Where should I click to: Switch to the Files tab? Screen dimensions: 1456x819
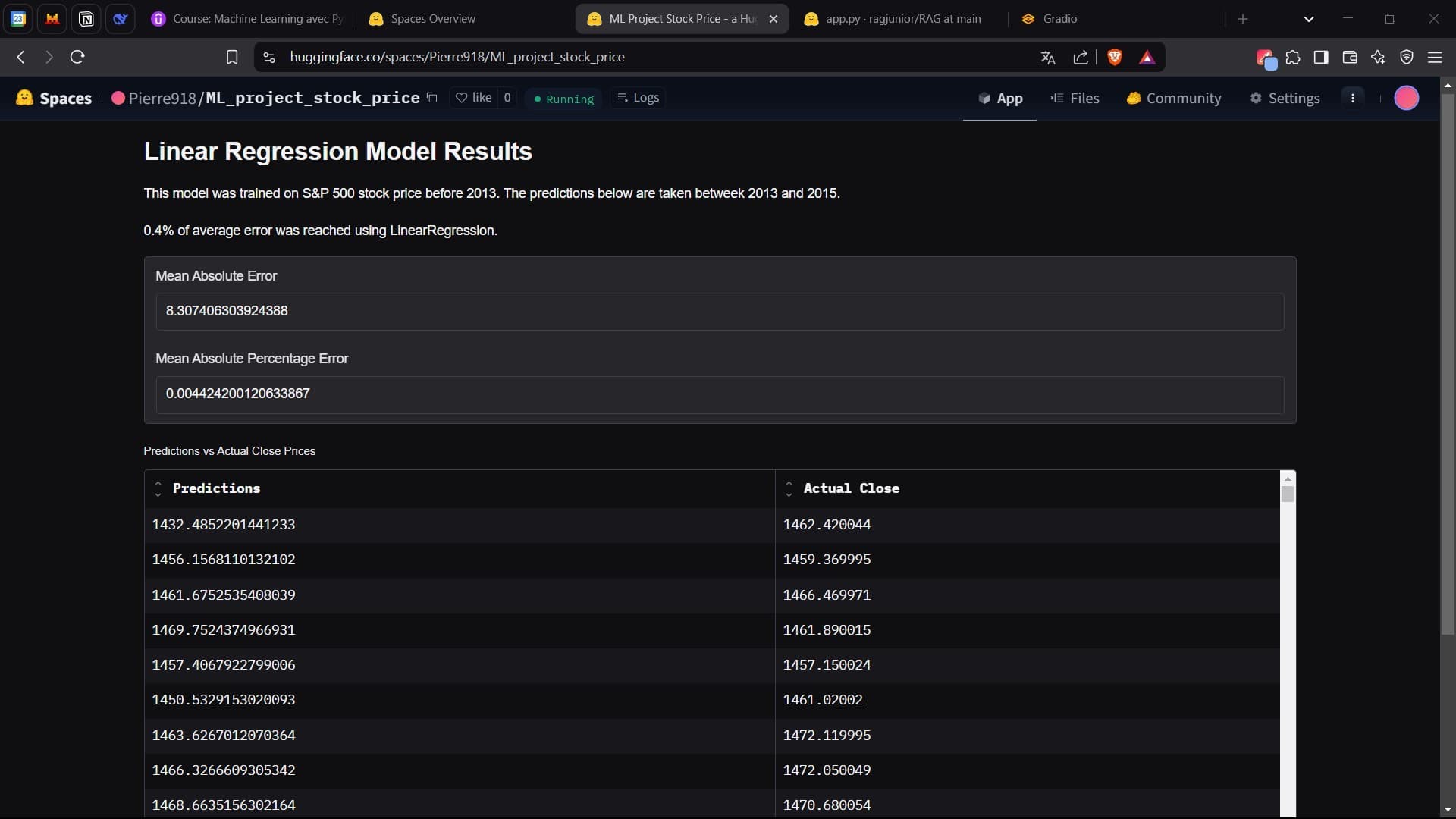[1075, 99]
